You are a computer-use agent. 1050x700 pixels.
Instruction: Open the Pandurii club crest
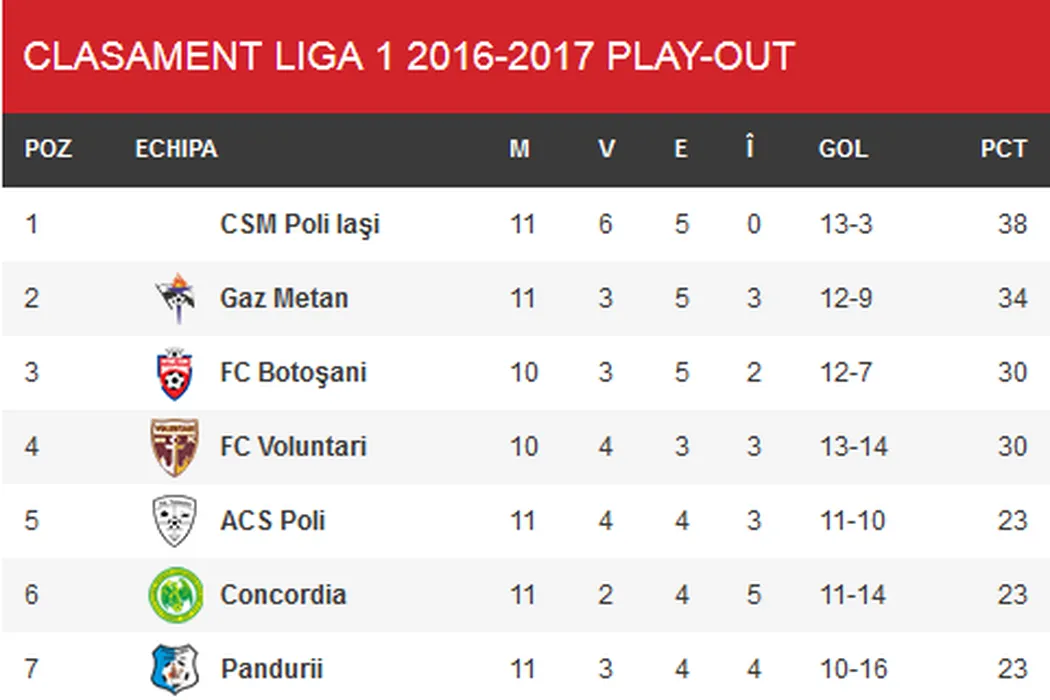point(175,668)
